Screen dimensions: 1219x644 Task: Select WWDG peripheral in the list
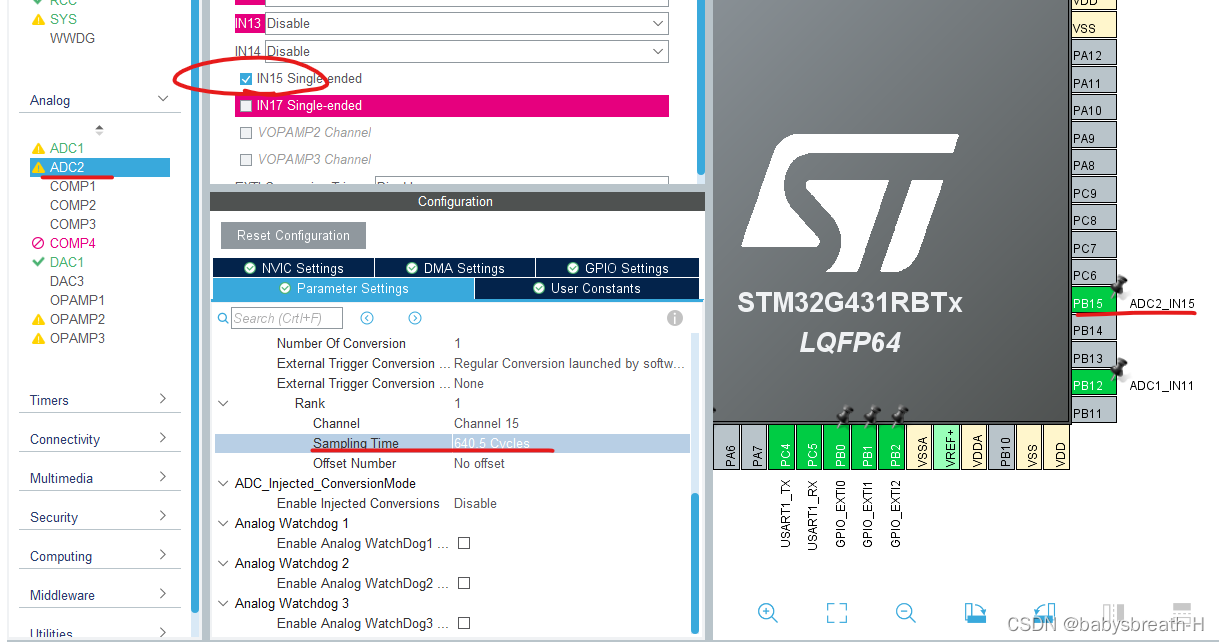point(73,38)
